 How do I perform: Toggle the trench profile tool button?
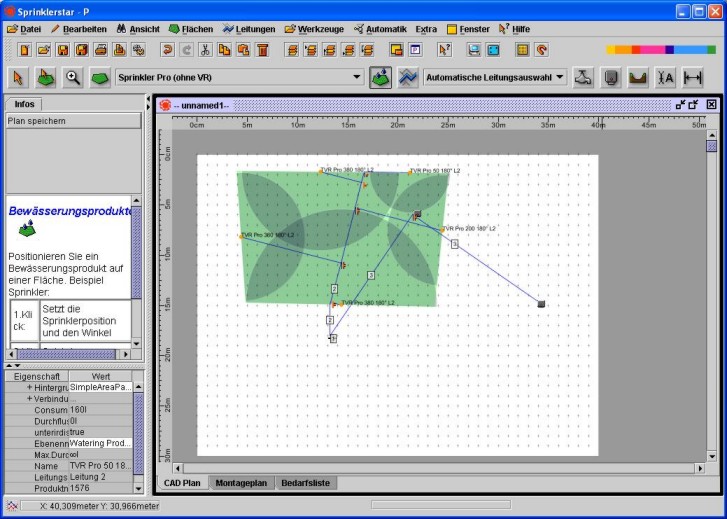(x=638, y=77)
